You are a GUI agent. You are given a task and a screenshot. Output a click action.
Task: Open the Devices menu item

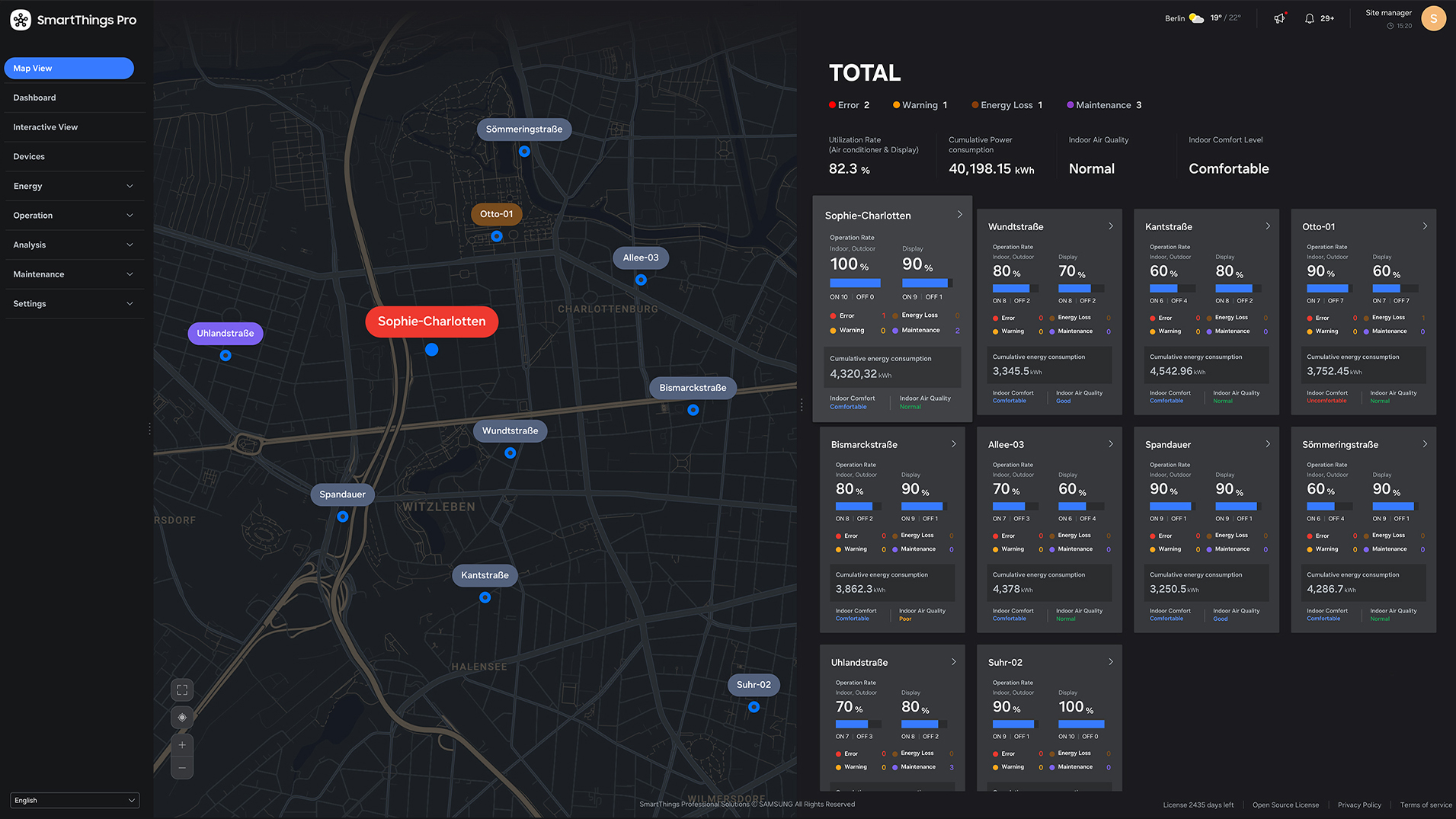coord(29,157)
